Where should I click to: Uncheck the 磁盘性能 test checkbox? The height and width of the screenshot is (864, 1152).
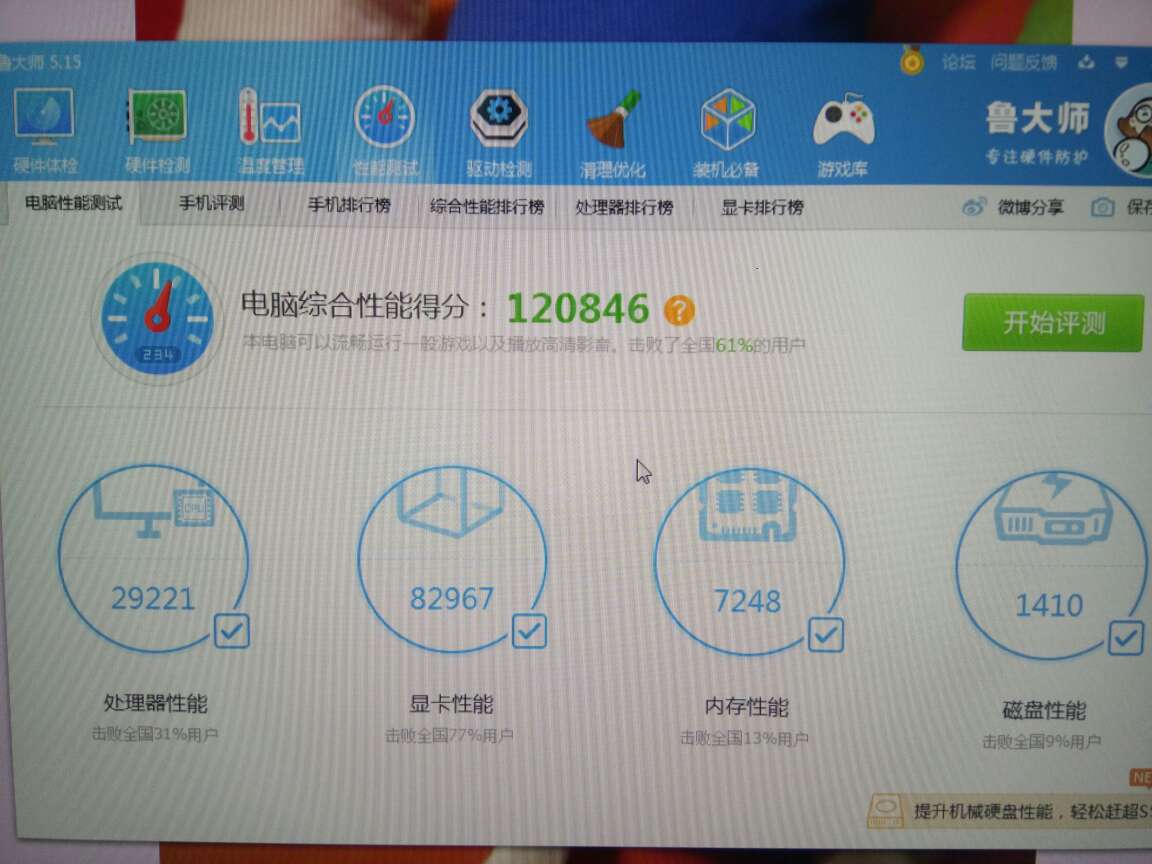tap(1126, 638)
